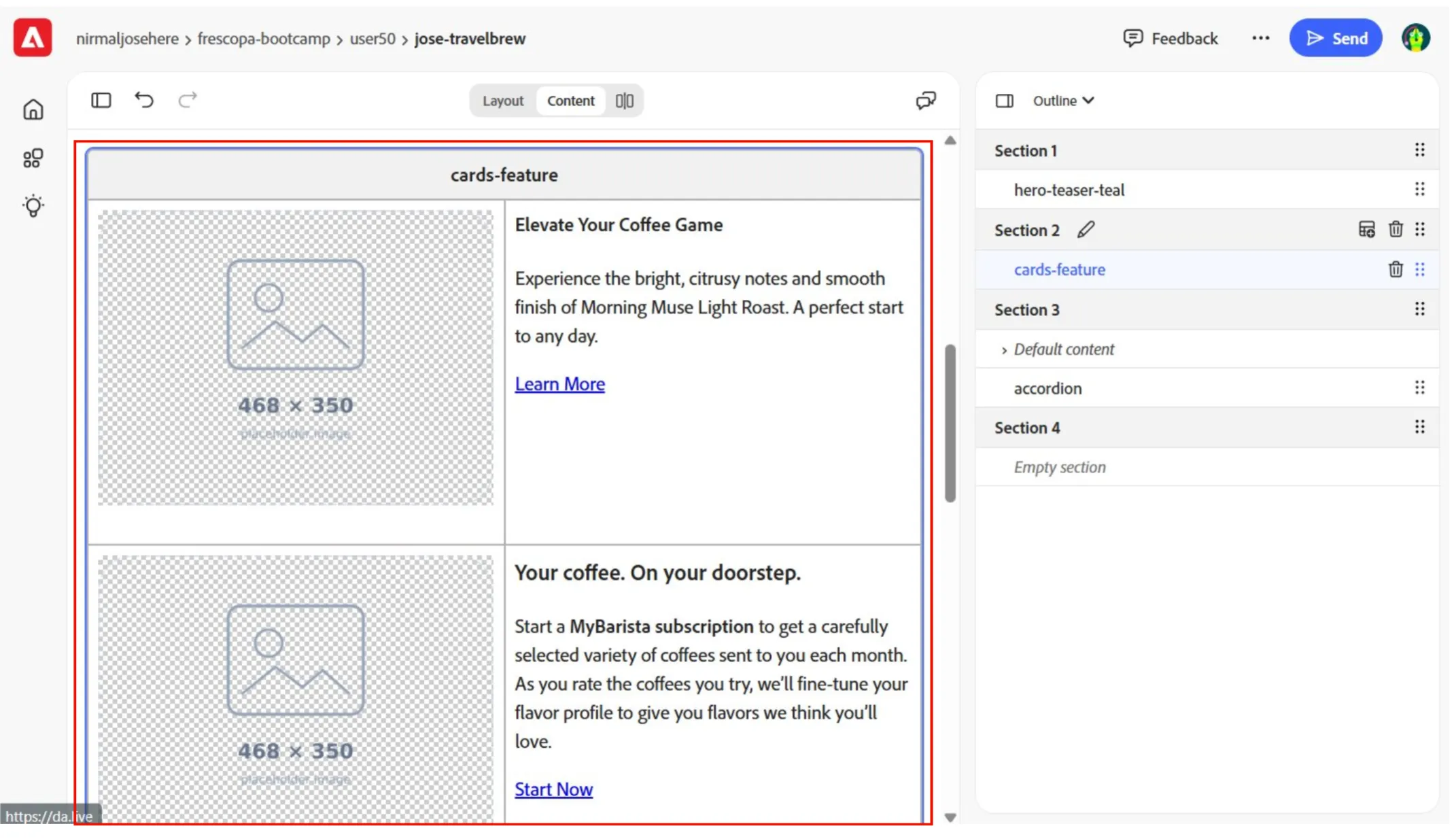
Task: Click add block icon in Section 2 row
Action: click(1367, 230)
